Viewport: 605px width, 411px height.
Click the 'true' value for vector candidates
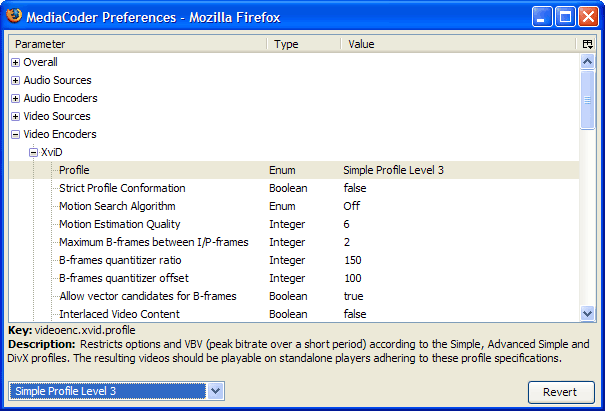[353, 296]
